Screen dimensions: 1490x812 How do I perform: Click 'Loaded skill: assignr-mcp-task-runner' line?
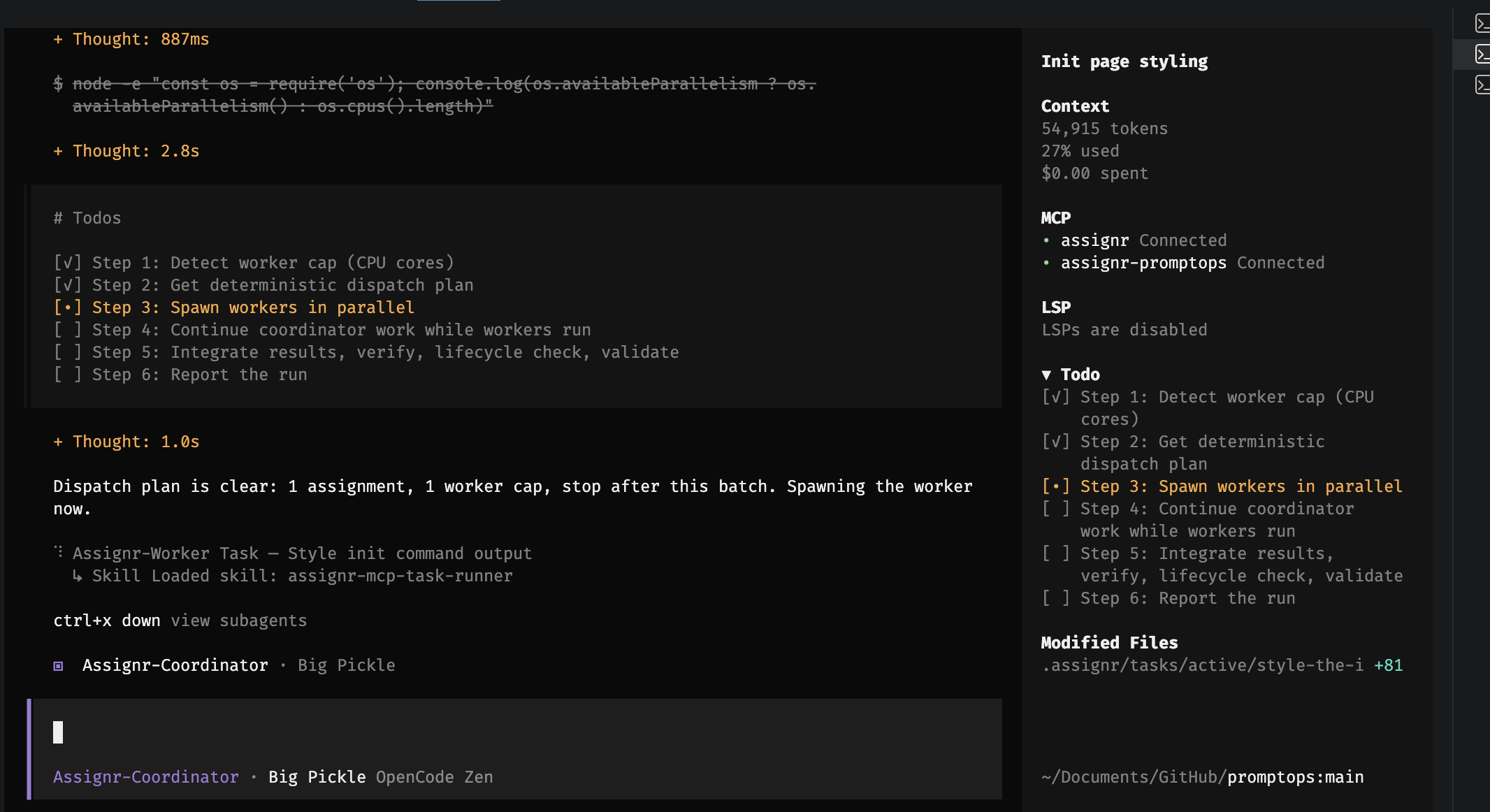pyautogui.click(x=293, y=576)
